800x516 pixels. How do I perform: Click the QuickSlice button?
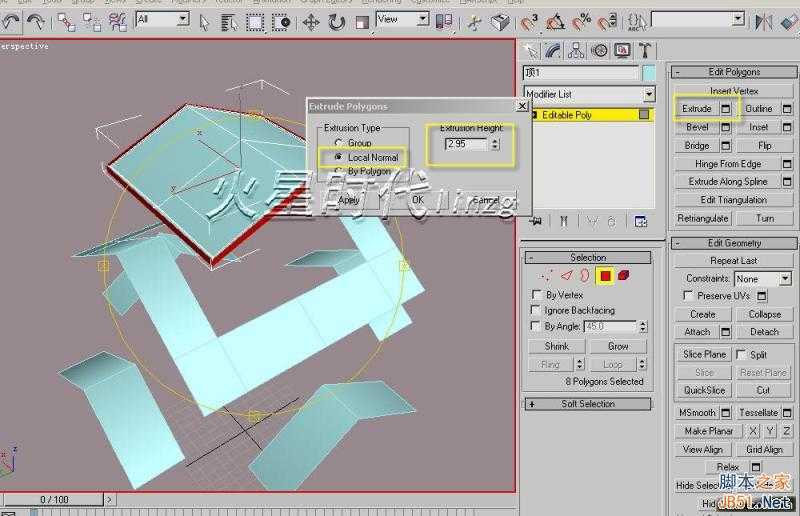tap(704, 390)
